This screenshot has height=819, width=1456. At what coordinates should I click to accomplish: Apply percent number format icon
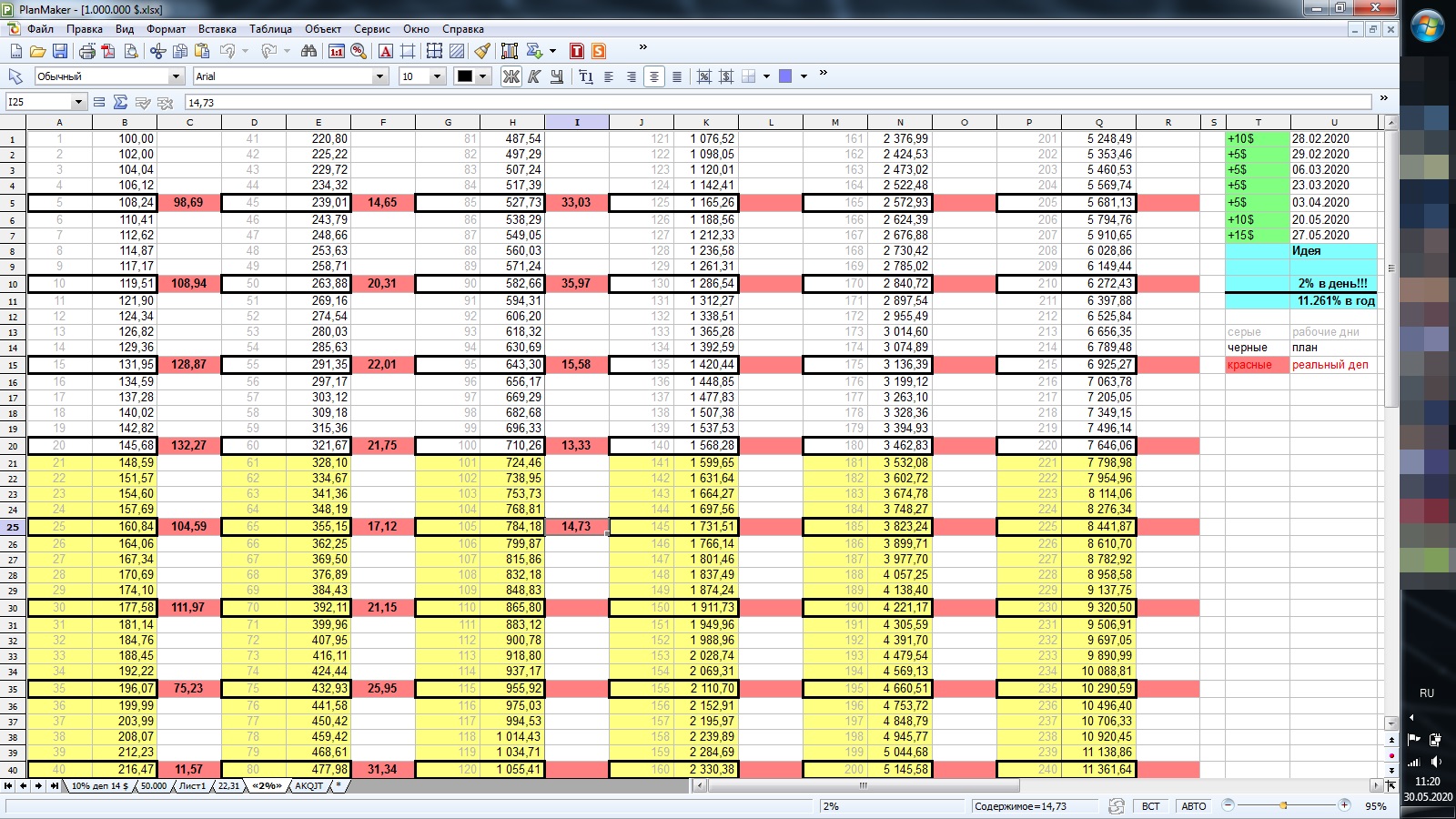pyautogui.click(x=359, y=52)
